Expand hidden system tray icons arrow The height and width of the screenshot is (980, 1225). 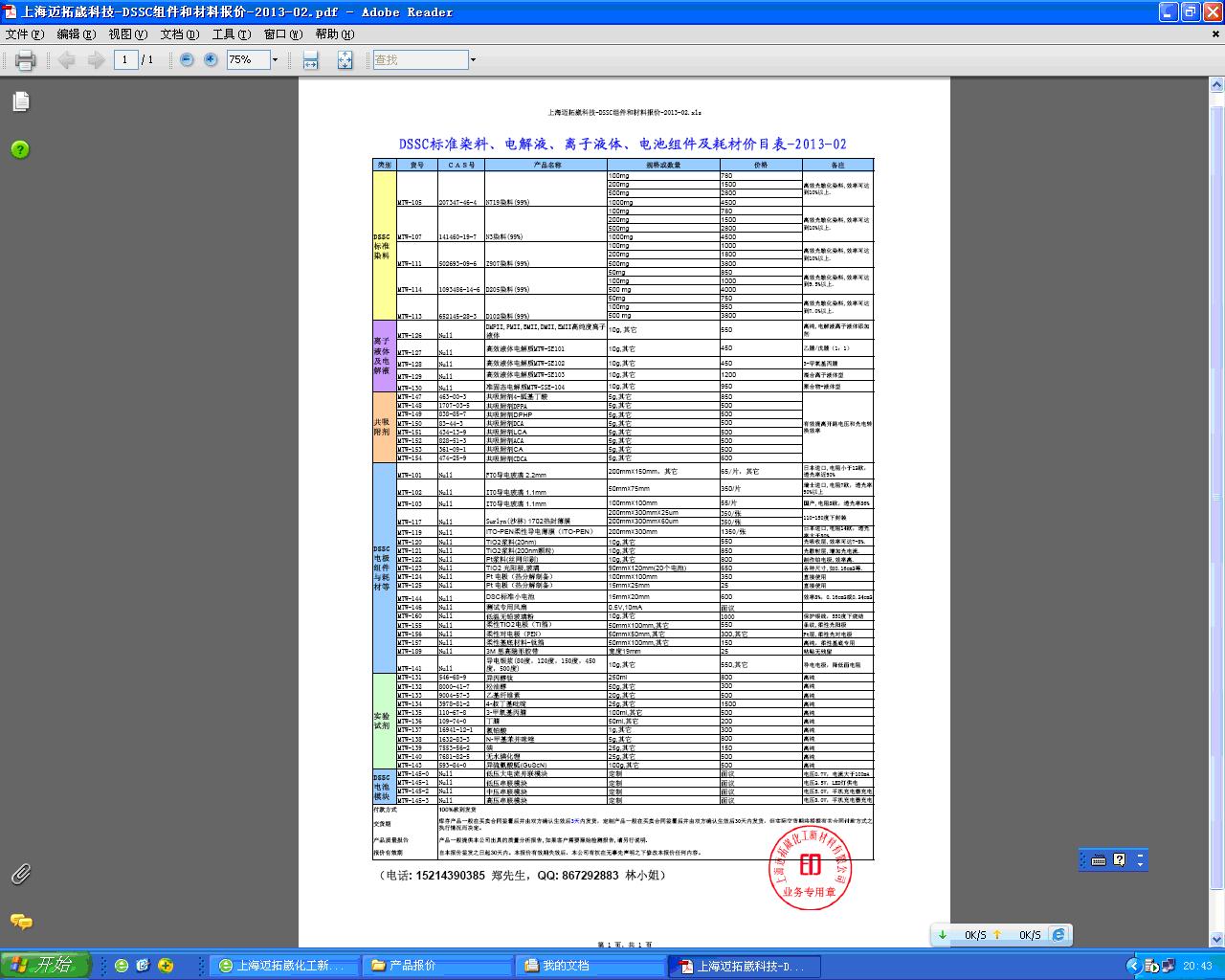click(1134, 966)
